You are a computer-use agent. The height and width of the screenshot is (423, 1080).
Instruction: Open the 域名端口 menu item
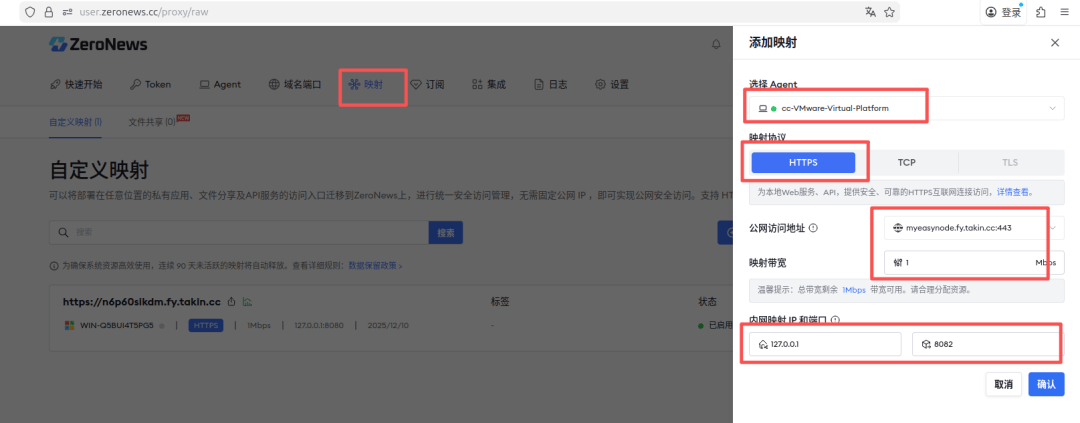coord(295,85)
